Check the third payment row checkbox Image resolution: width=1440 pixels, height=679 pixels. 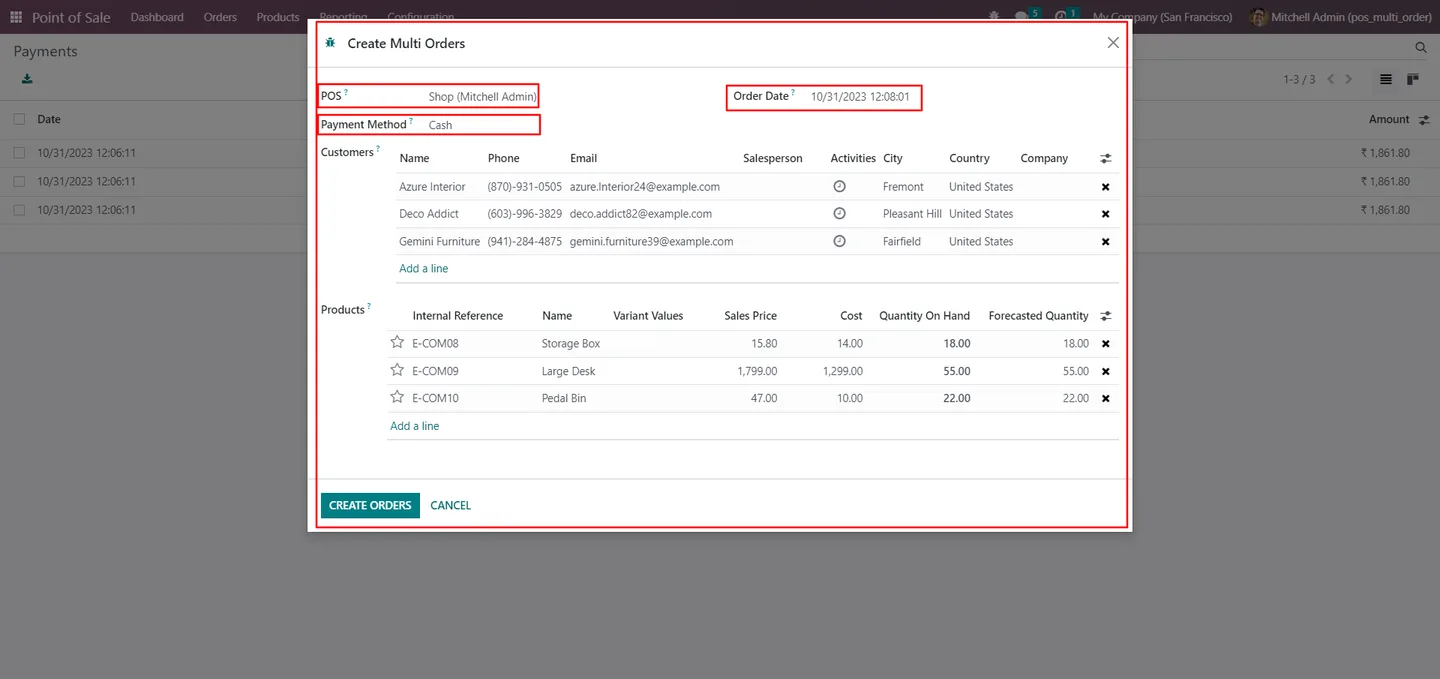coord(19,210)
